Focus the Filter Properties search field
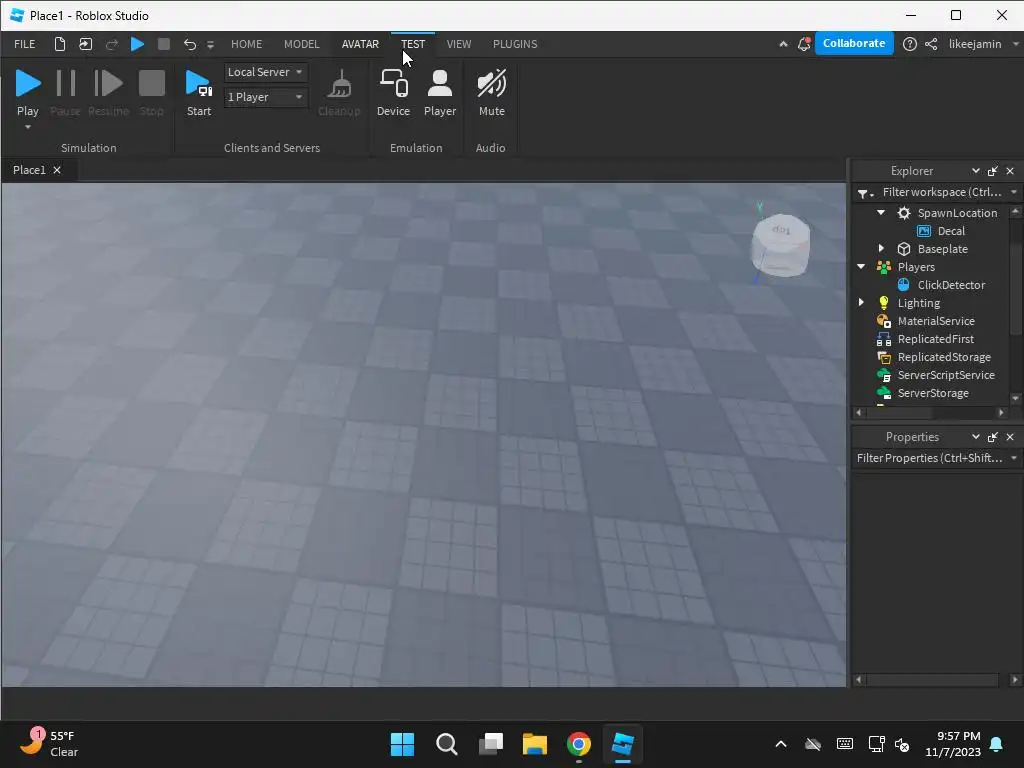Image resolution: width=1024 pixels, height=768 pixels. click(930, 458)
